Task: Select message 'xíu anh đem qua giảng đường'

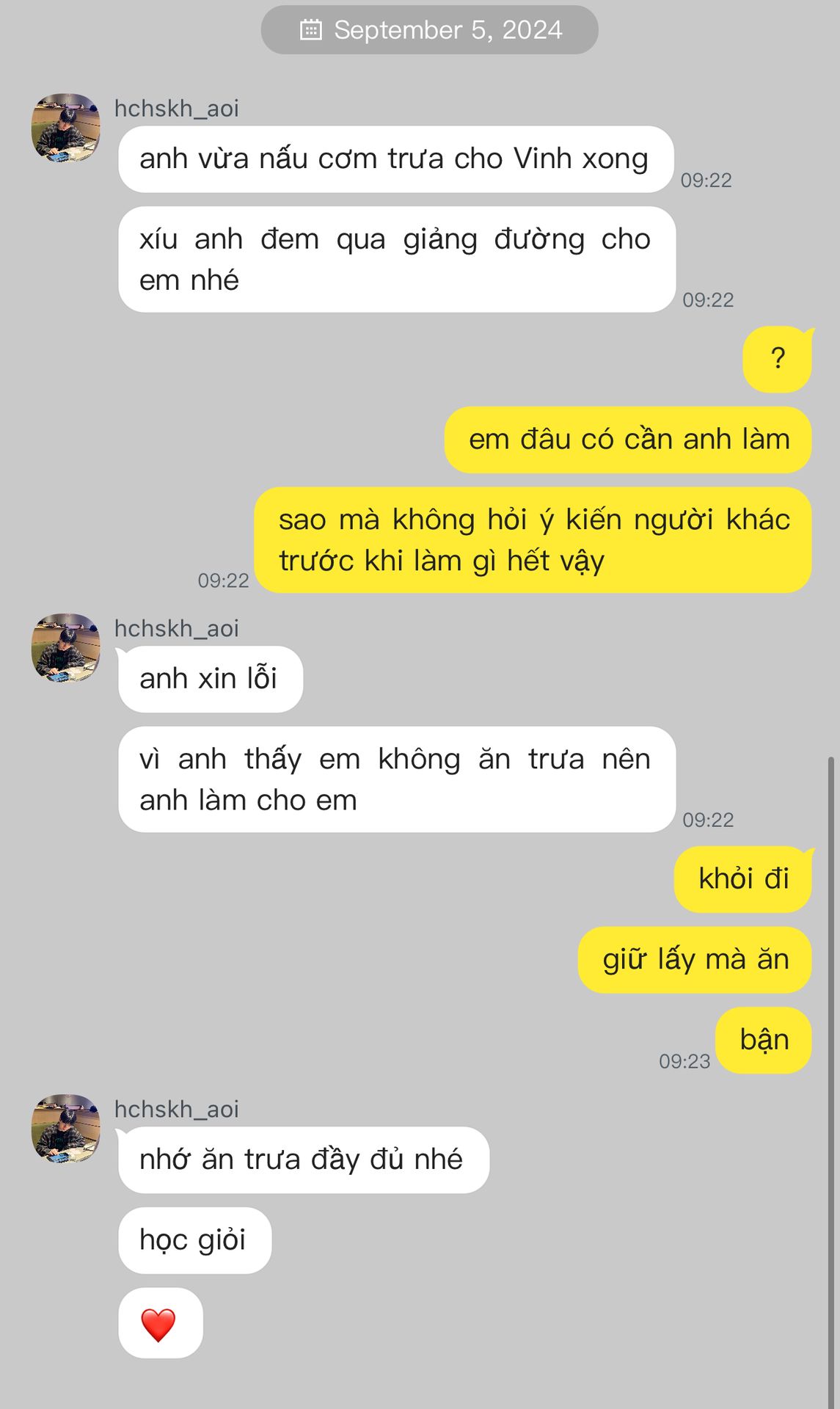Action: pos(397,260)
